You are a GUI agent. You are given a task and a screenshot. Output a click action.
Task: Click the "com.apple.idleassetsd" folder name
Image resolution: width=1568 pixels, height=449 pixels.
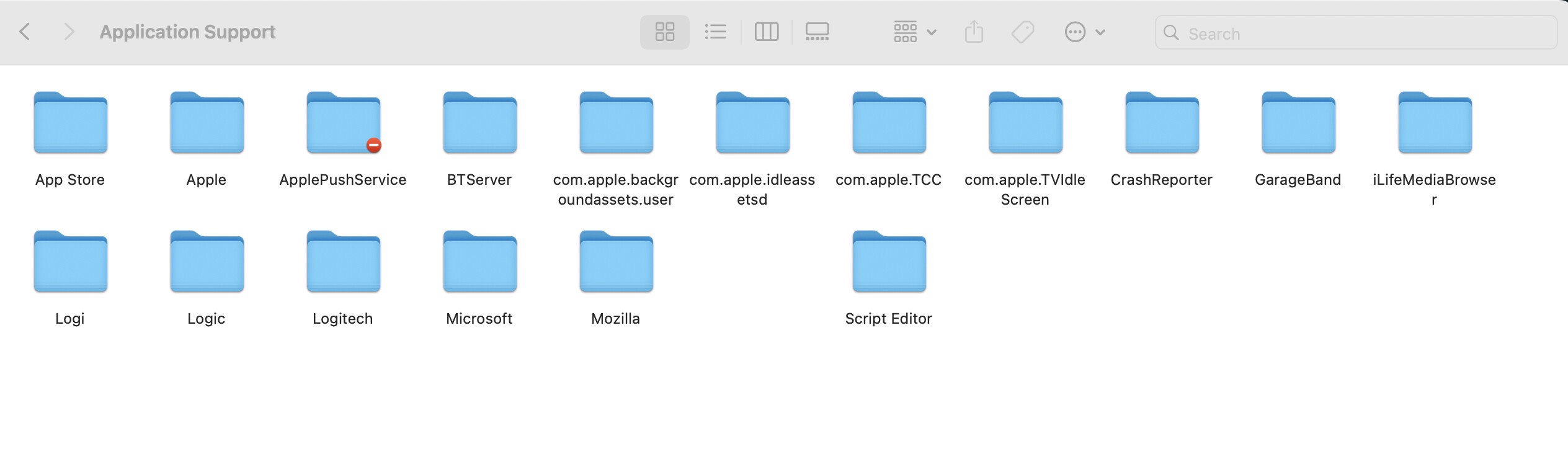point(752,190)
